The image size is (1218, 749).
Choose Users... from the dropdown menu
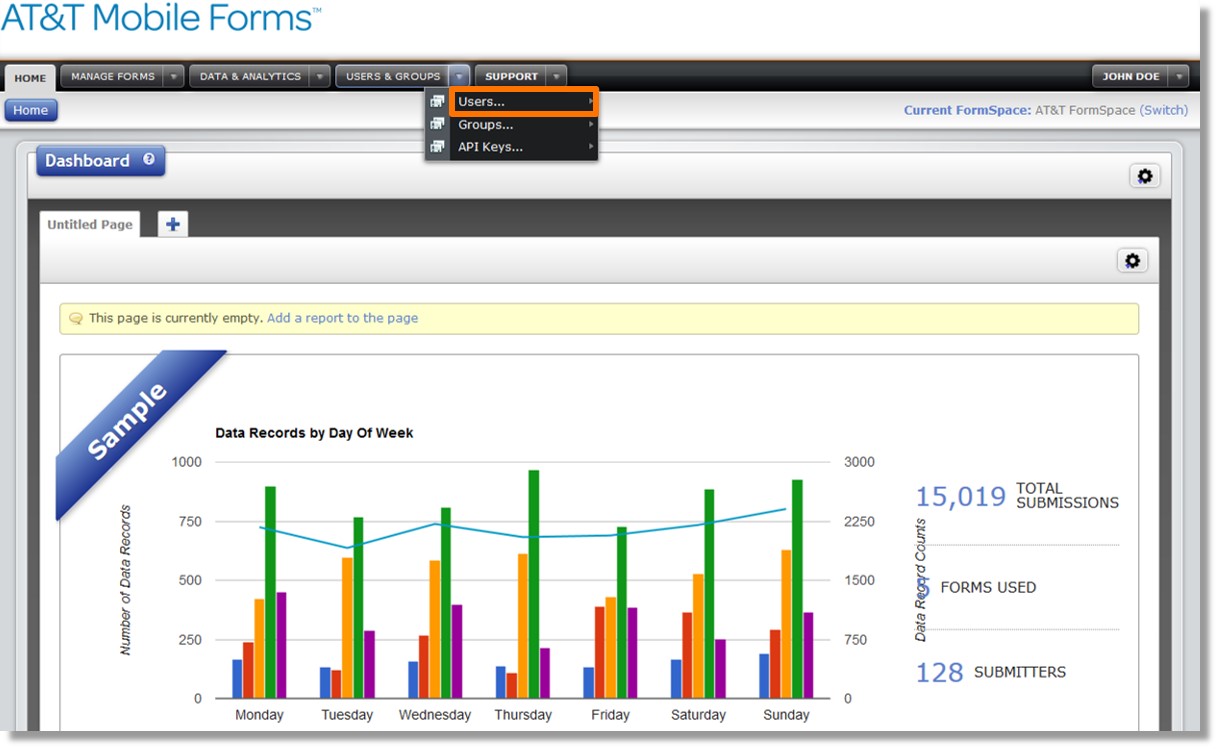[x=524, y=101]
